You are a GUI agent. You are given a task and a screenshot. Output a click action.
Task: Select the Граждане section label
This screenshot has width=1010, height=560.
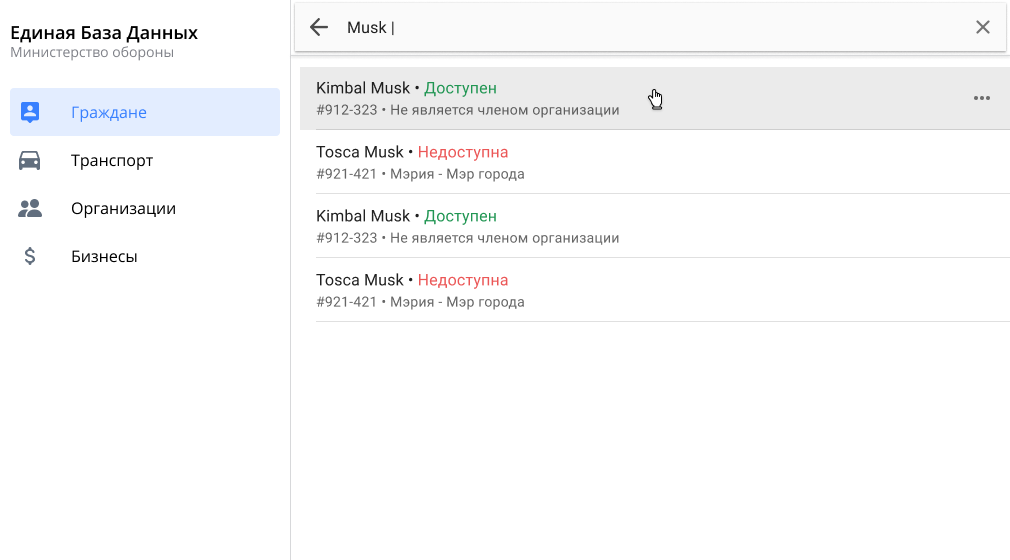tap(109, 112)
